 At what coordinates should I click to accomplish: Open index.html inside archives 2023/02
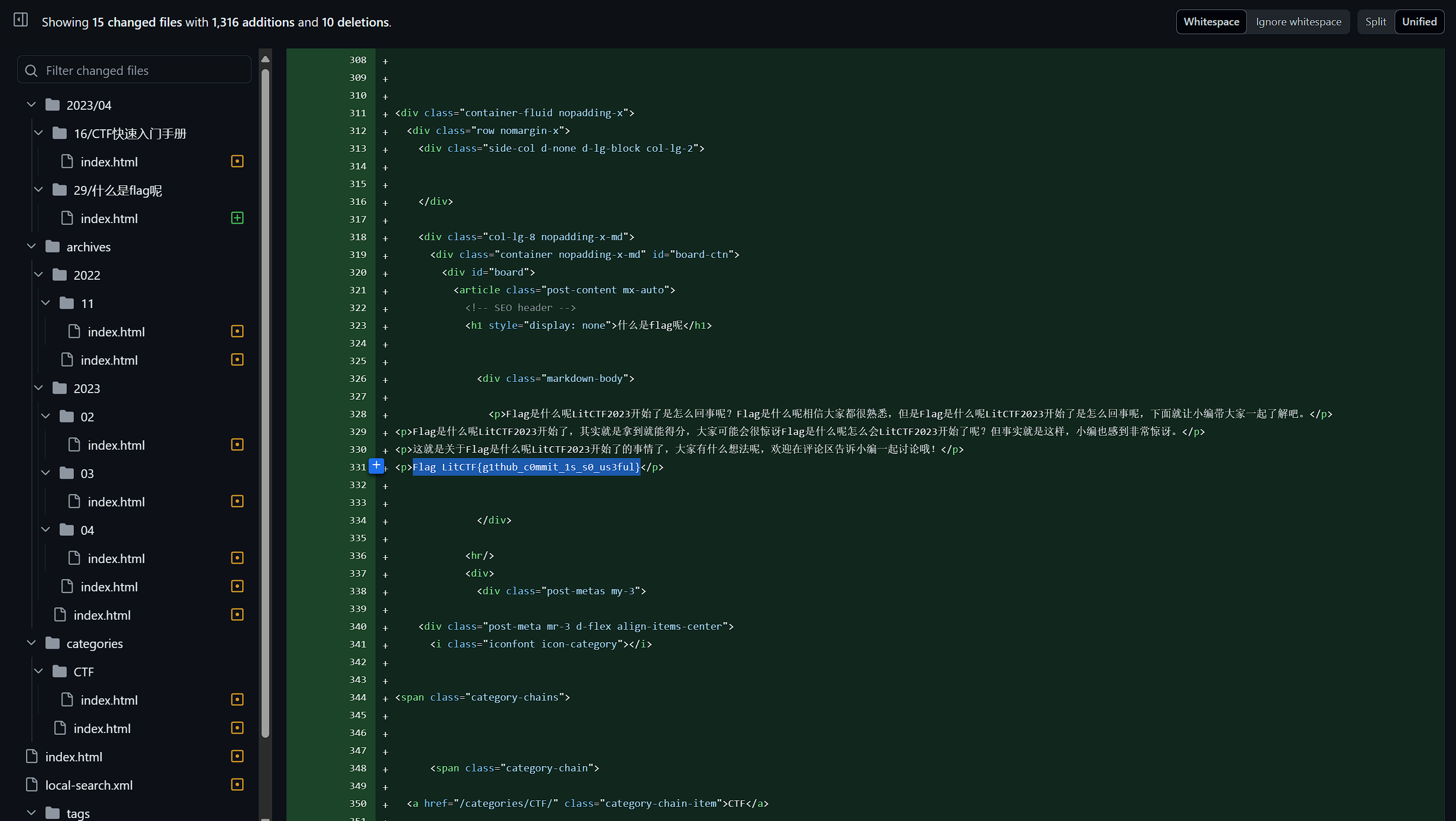(116, 445)
